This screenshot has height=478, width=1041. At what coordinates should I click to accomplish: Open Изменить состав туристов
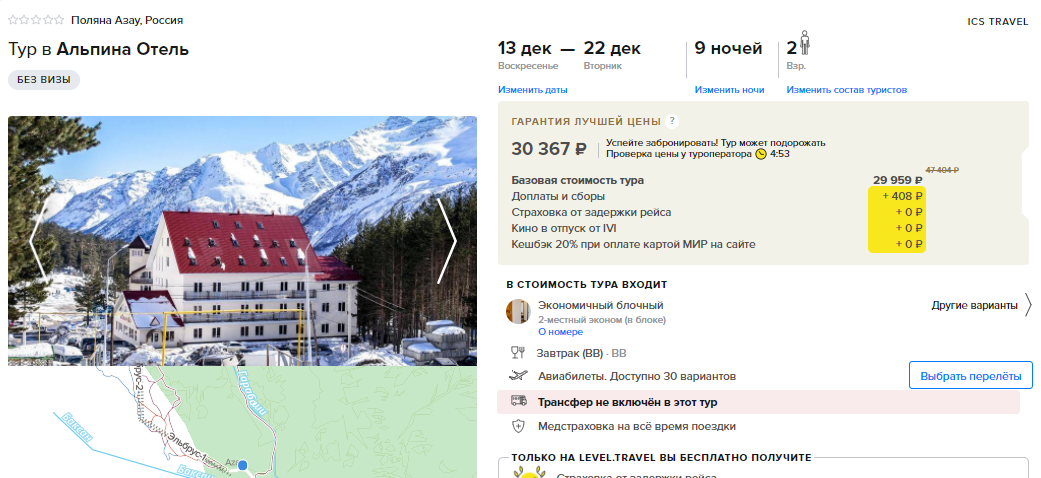pyautogui.click(x=846, y=90)
